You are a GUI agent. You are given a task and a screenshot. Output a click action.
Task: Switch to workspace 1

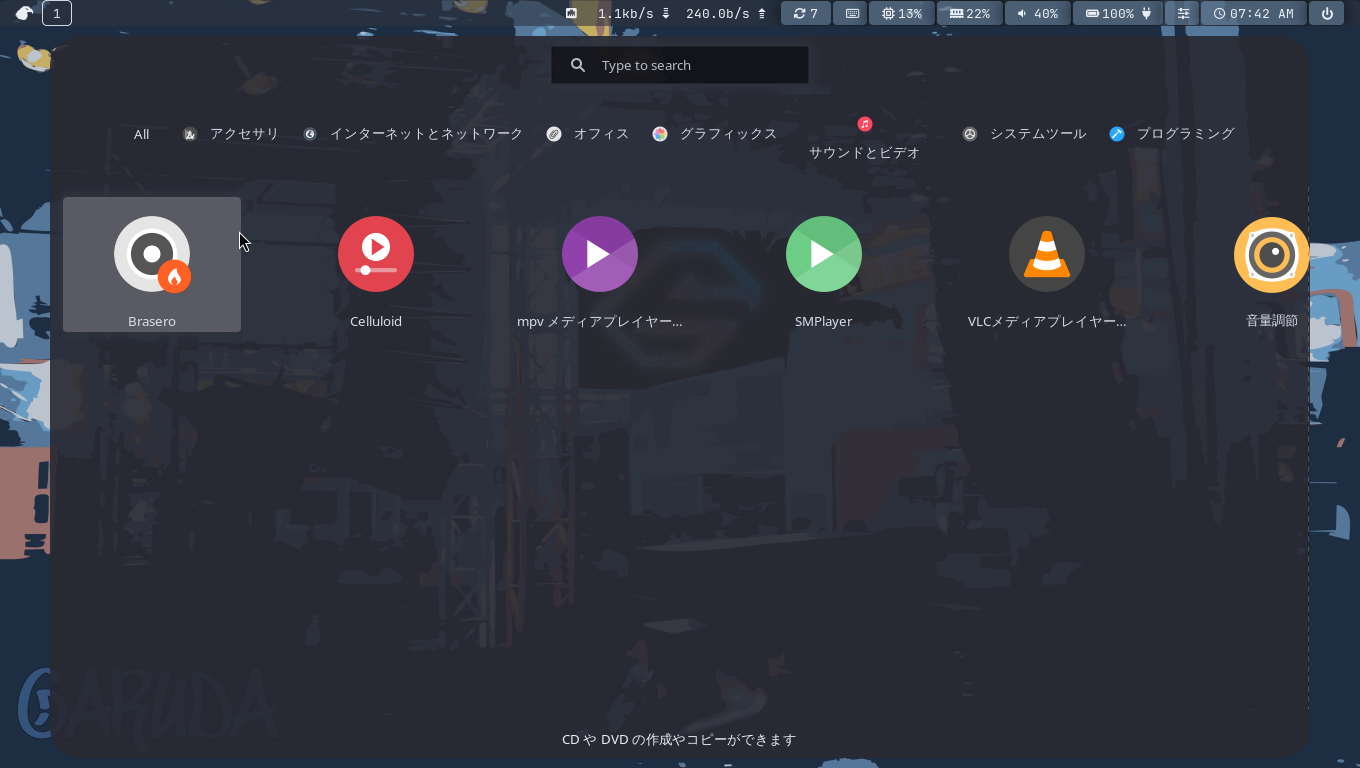(x=57, y=13)
